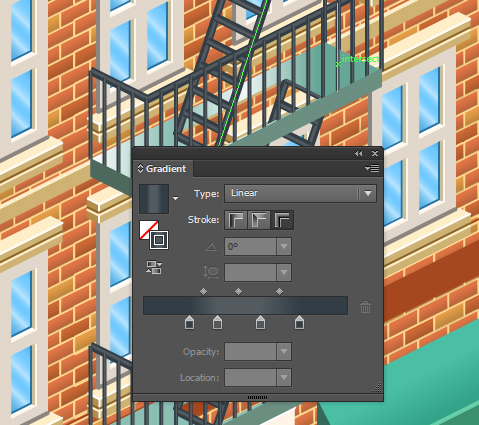
Task: Open the aspect ratio dropdown arrow
Action: pyautogui.click(x=284, y=273)
